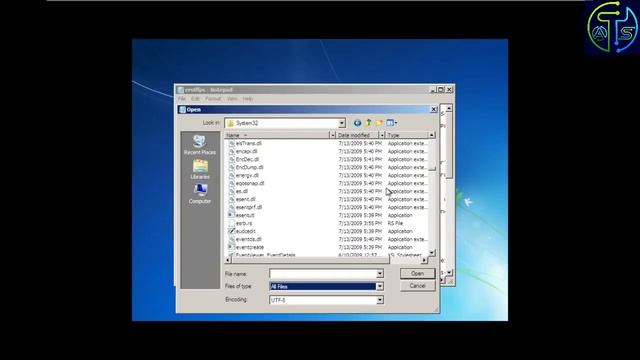The image size is (640, 360).
Task: Sort by the Date modified column header
Action: 357,135
